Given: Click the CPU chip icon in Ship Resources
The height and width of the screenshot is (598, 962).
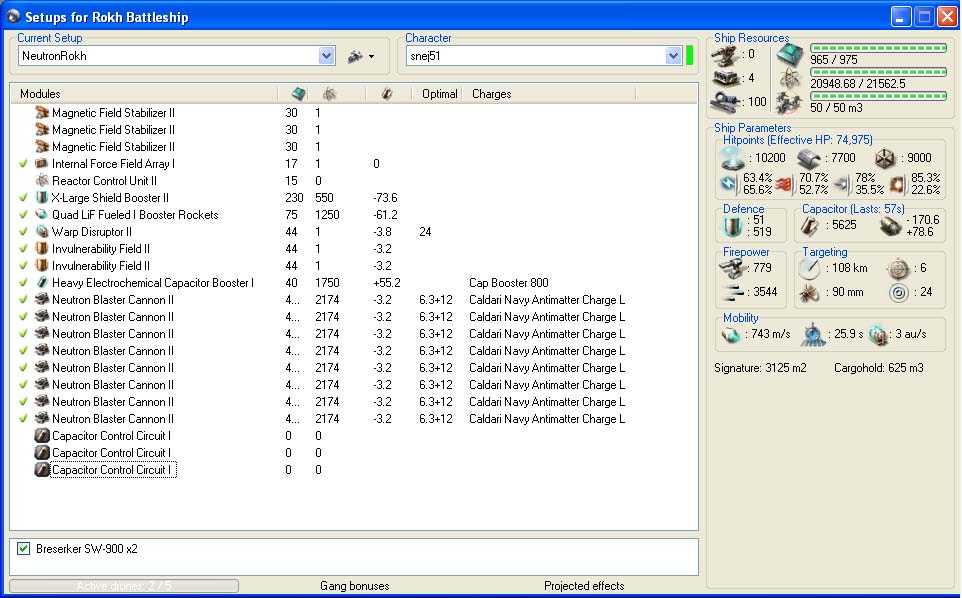Looking at the screenshot, I should (x=790, y=55).
